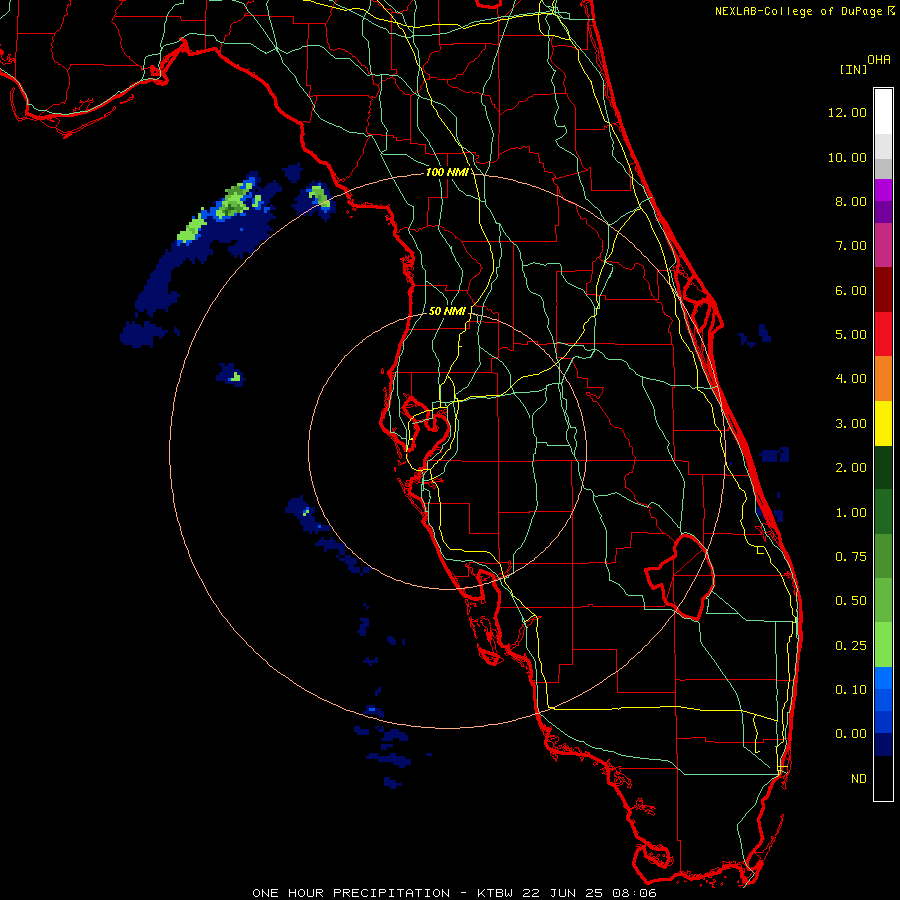Click the 50 NMI range ring label

pos(447,311)
